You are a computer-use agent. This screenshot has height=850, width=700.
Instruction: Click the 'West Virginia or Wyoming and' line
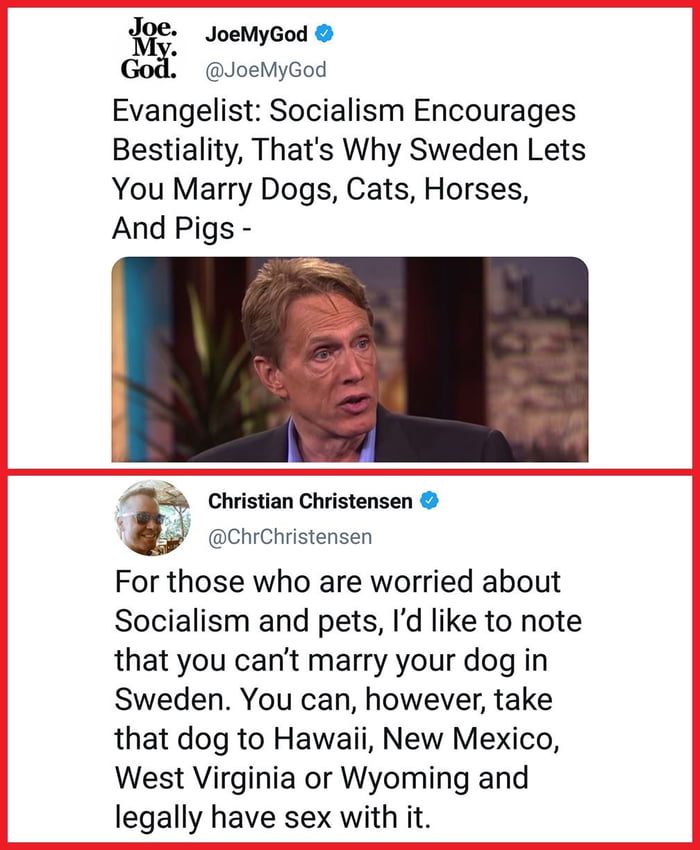coord(322,778)
